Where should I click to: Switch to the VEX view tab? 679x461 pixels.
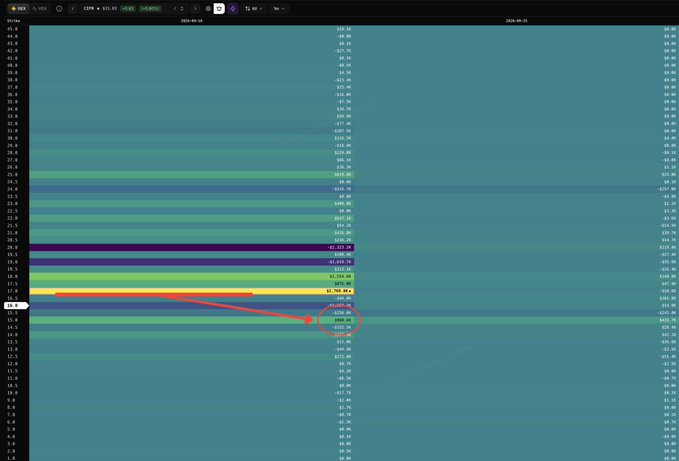(x=40, y=9)
